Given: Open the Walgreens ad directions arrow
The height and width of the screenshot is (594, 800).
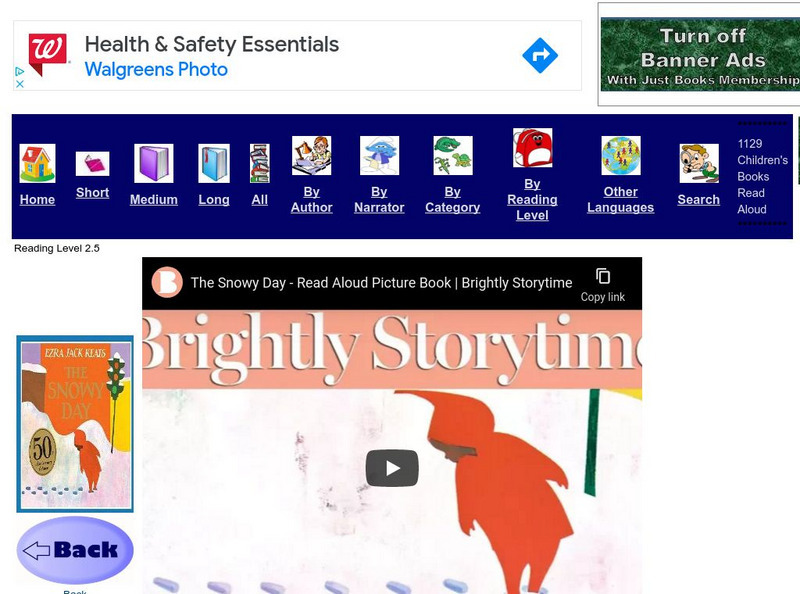Looking at the screenshot, I should 540,55.
